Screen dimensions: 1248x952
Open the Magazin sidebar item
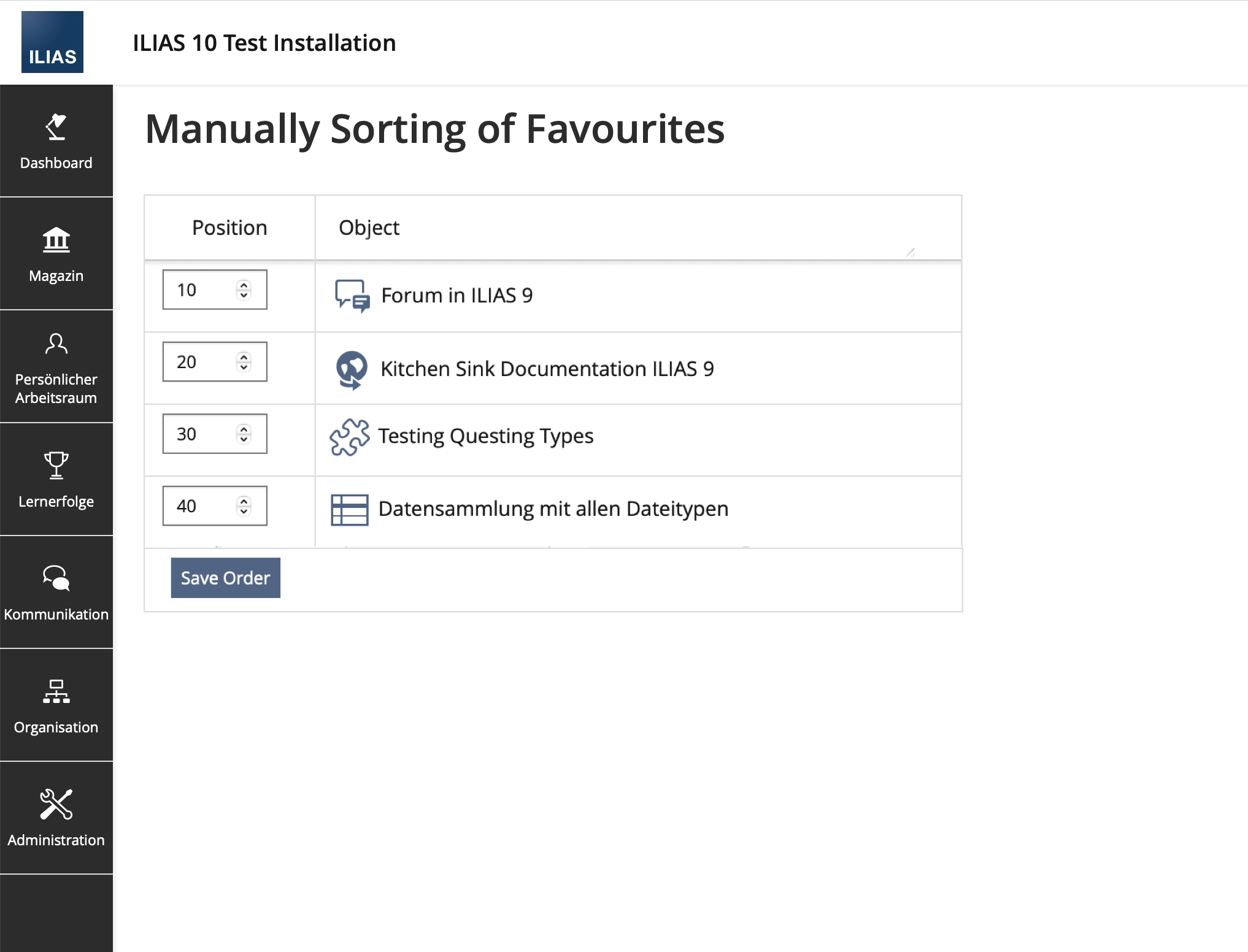pyautogui.click(x=56, y=254)
